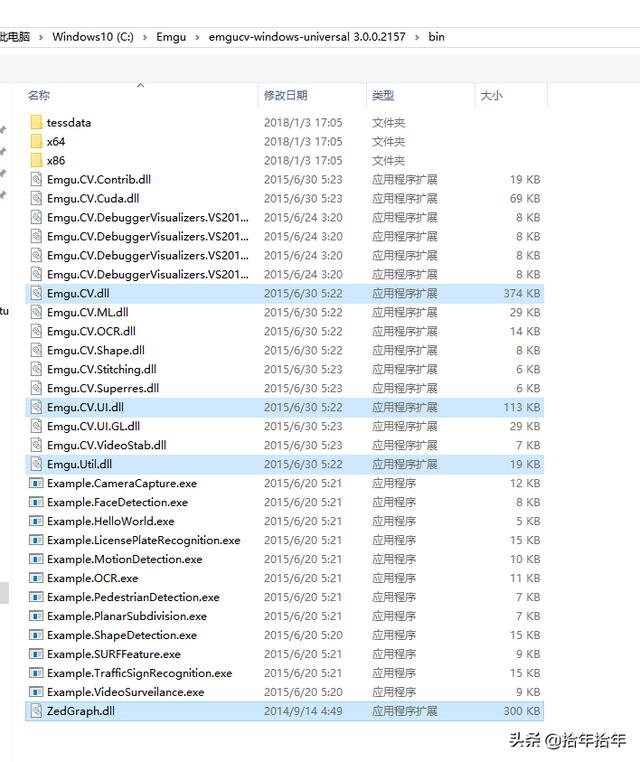Viewport: 640px width, 762px height.
Task: Navigate to Emgu folder in address bar
Action: [171, 37]
